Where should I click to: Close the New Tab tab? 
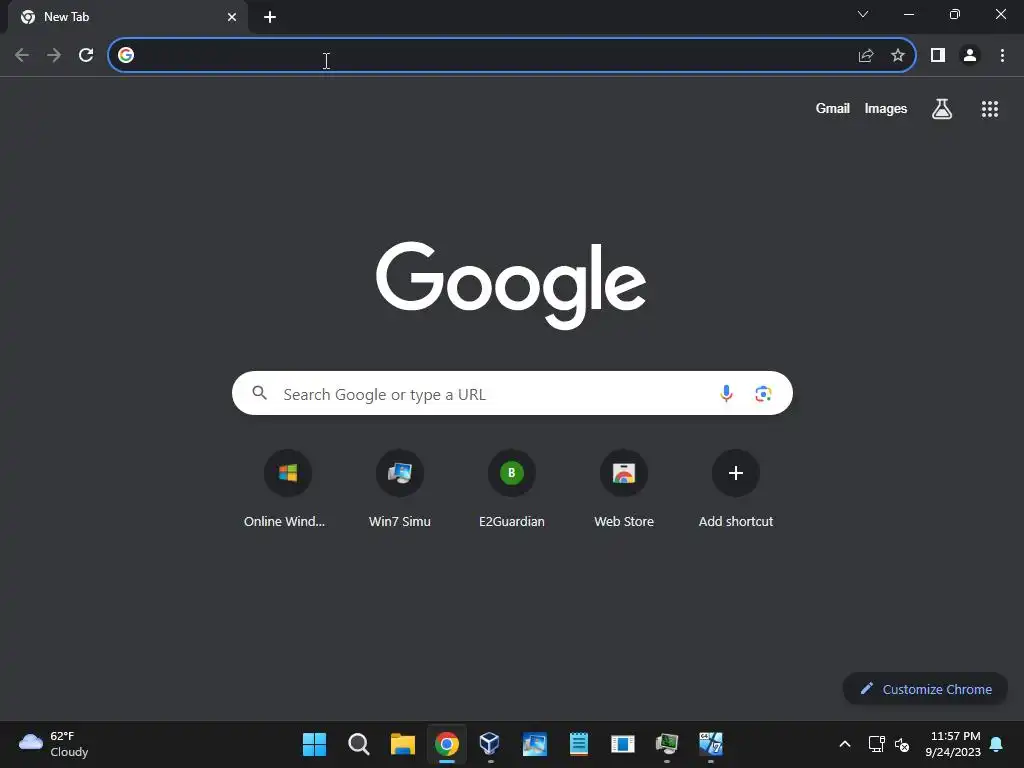point(232,17)
